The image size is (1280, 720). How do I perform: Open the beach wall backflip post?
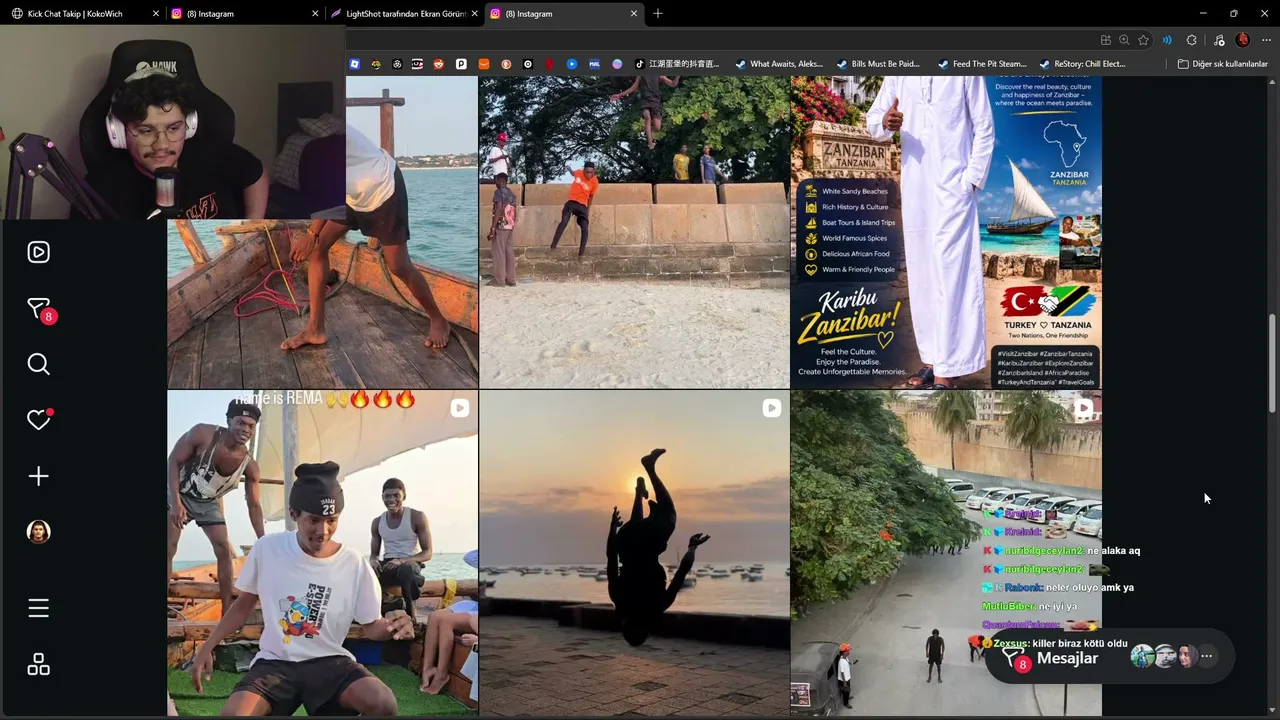tap(634, 232)
